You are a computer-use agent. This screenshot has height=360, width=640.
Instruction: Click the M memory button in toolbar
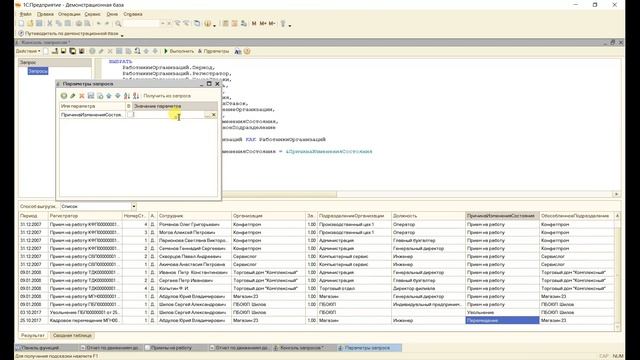254,24
